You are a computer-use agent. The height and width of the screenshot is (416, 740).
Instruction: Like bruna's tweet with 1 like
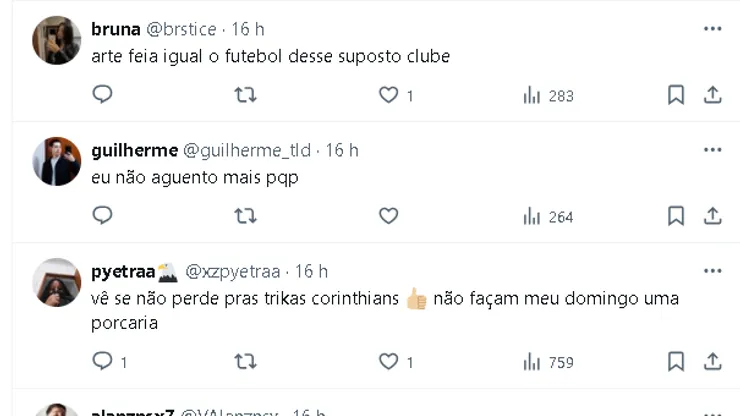(x=388, y=95)
